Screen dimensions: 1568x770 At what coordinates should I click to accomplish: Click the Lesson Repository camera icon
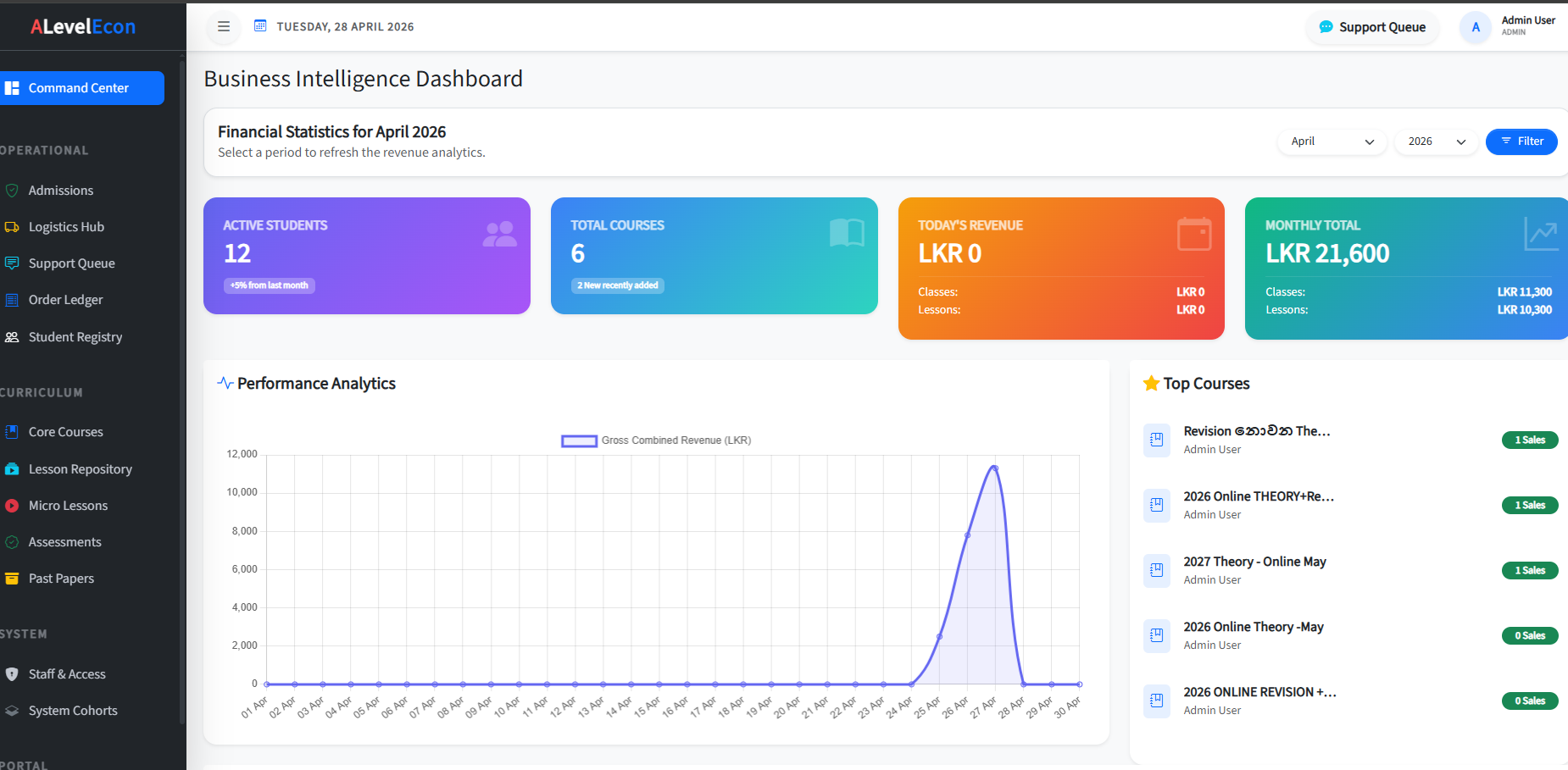click(12, 469)
